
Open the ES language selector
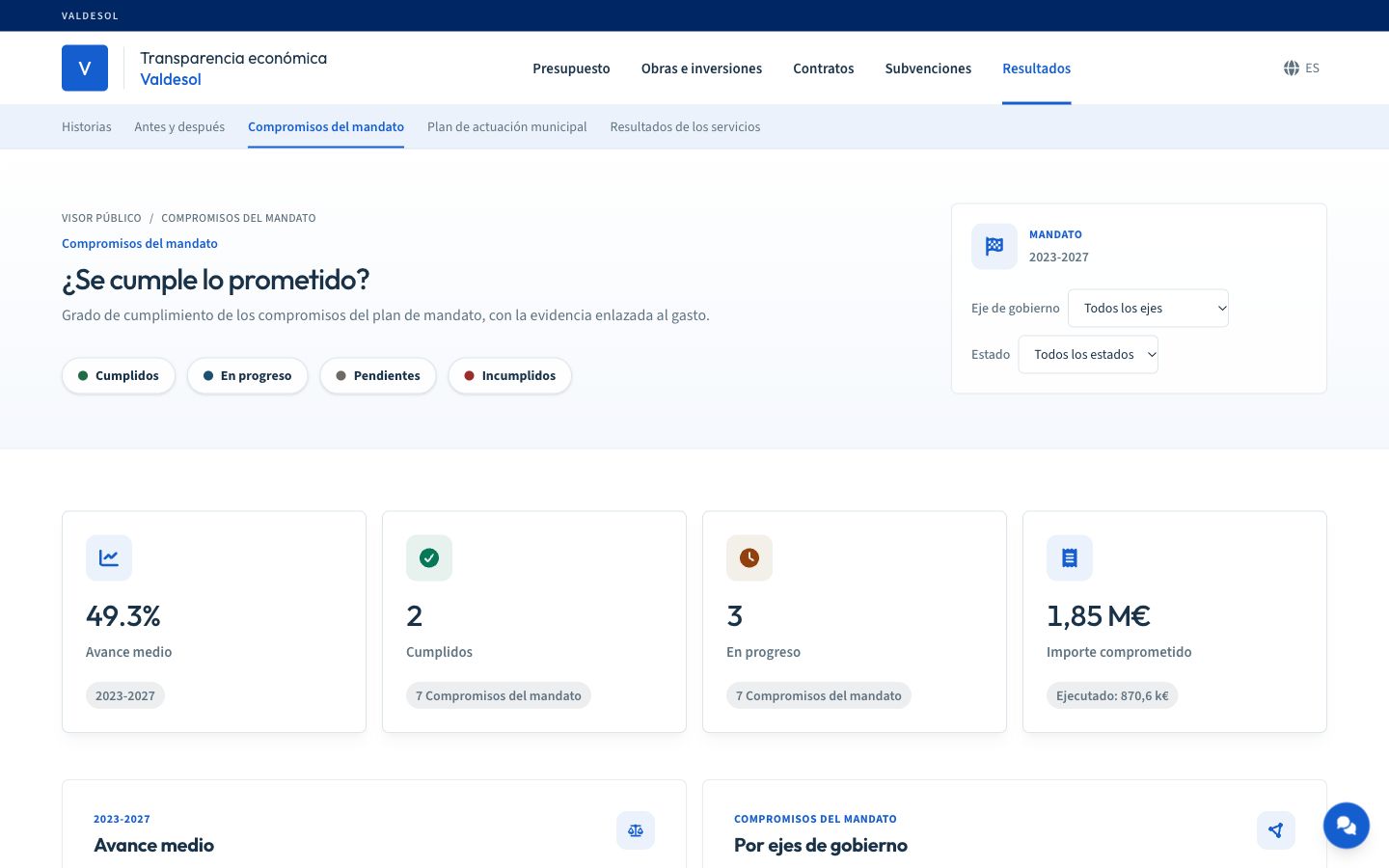(1301, 68)
